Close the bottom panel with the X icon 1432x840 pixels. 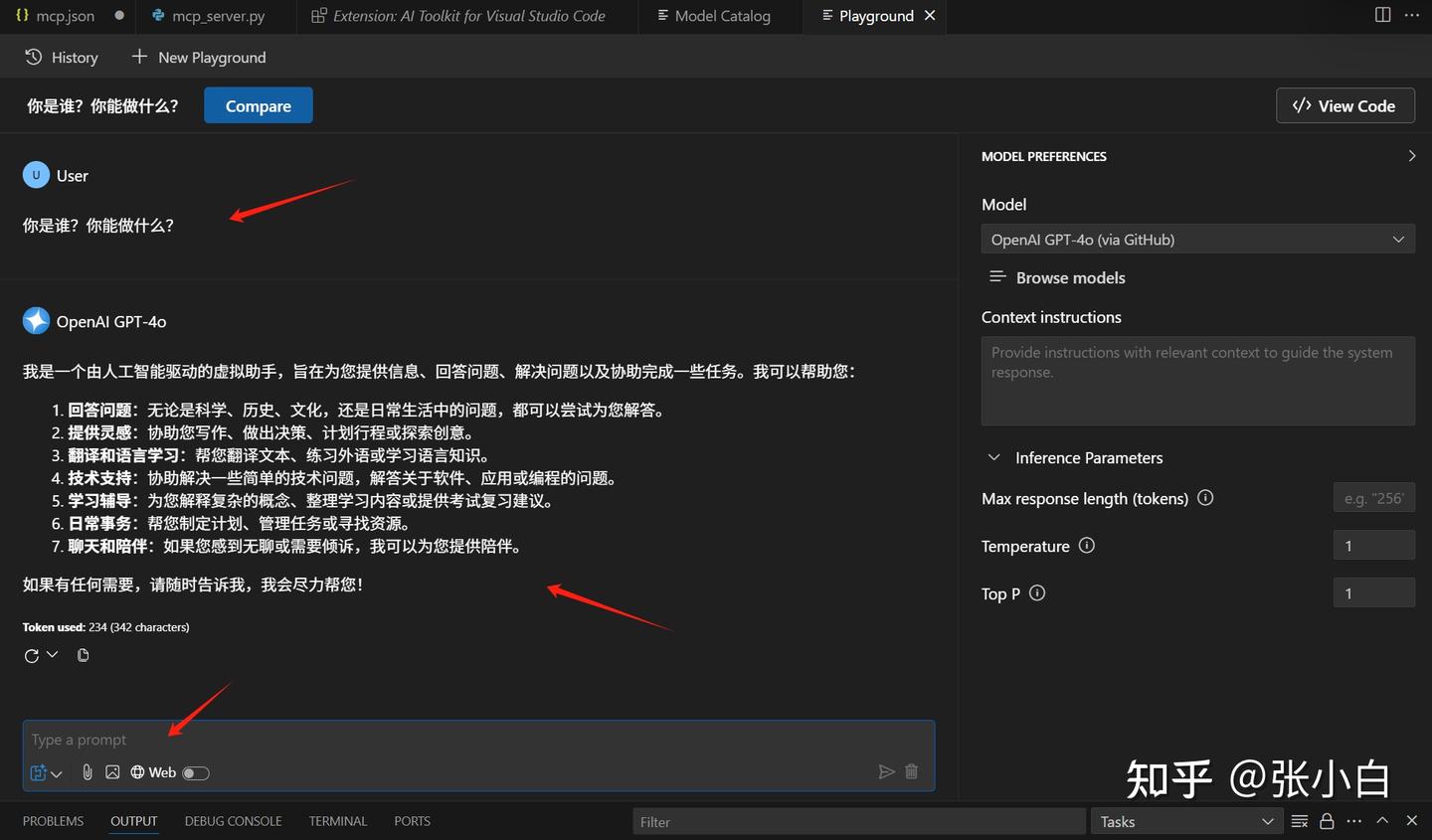(1411, 820)
